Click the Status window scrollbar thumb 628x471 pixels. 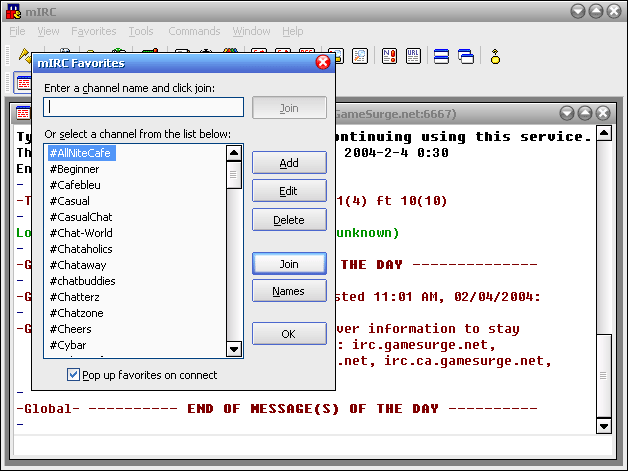click(x=604, y=376)
